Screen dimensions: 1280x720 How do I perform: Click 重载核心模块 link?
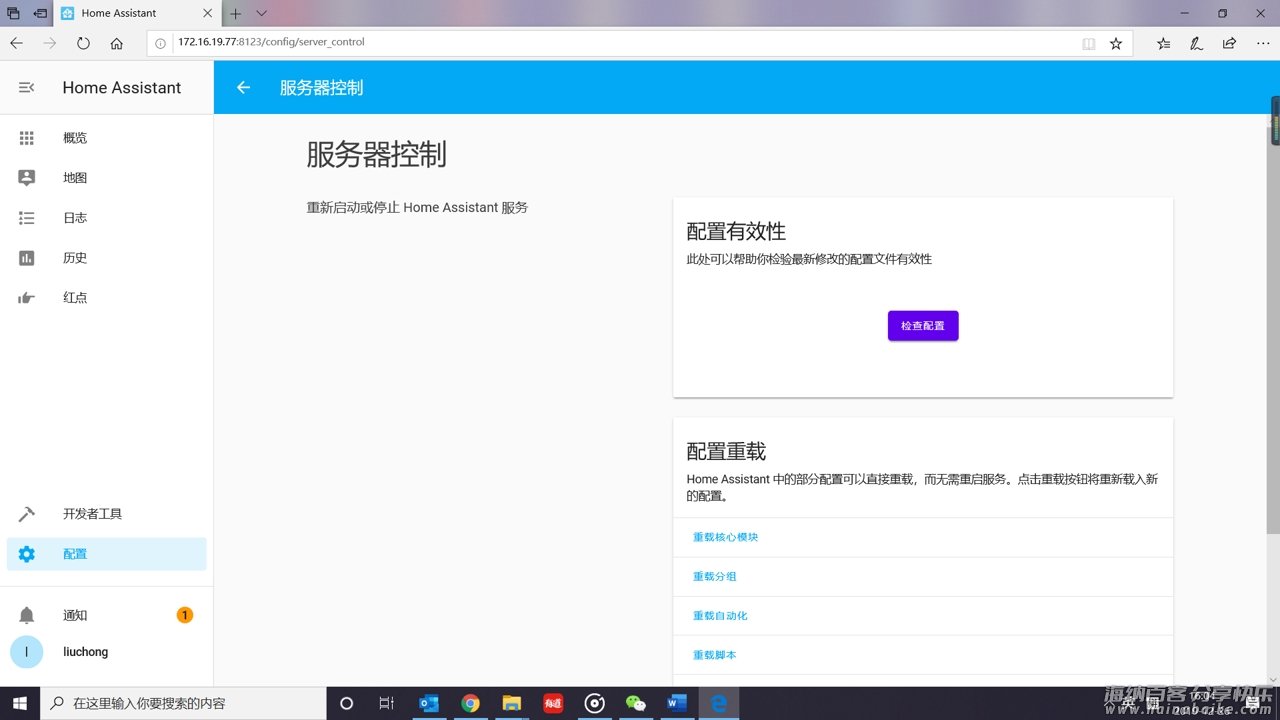[x=725, y=537]
